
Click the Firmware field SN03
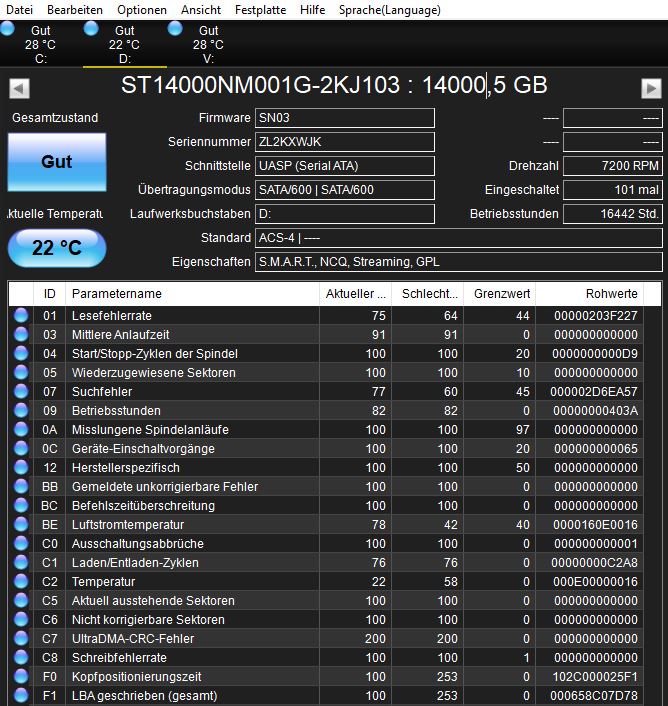click(345, 118)
